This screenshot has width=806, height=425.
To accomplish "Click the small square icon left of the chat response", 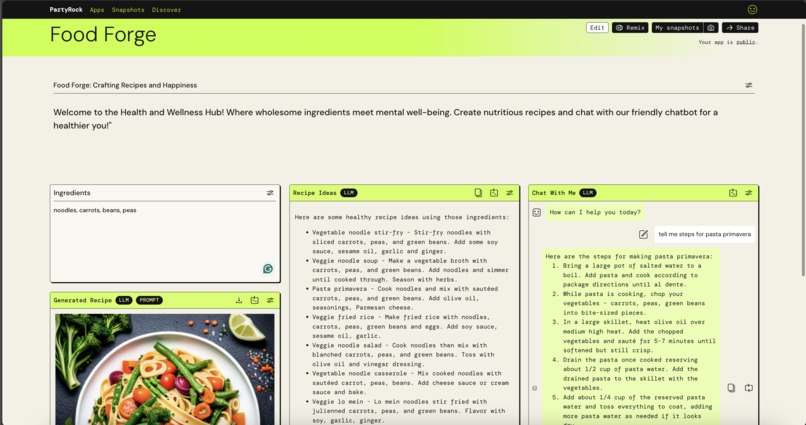I will (535, 388).
